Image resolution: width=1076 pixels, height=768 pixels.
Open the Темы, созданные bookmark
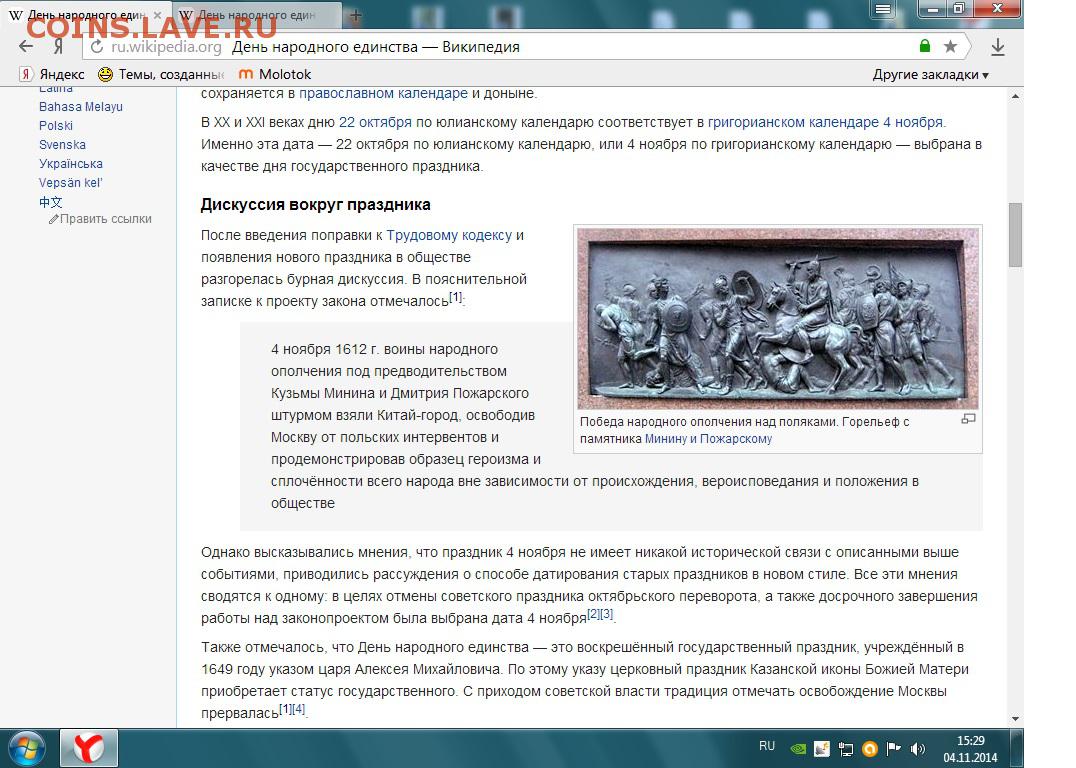(161, 74)
